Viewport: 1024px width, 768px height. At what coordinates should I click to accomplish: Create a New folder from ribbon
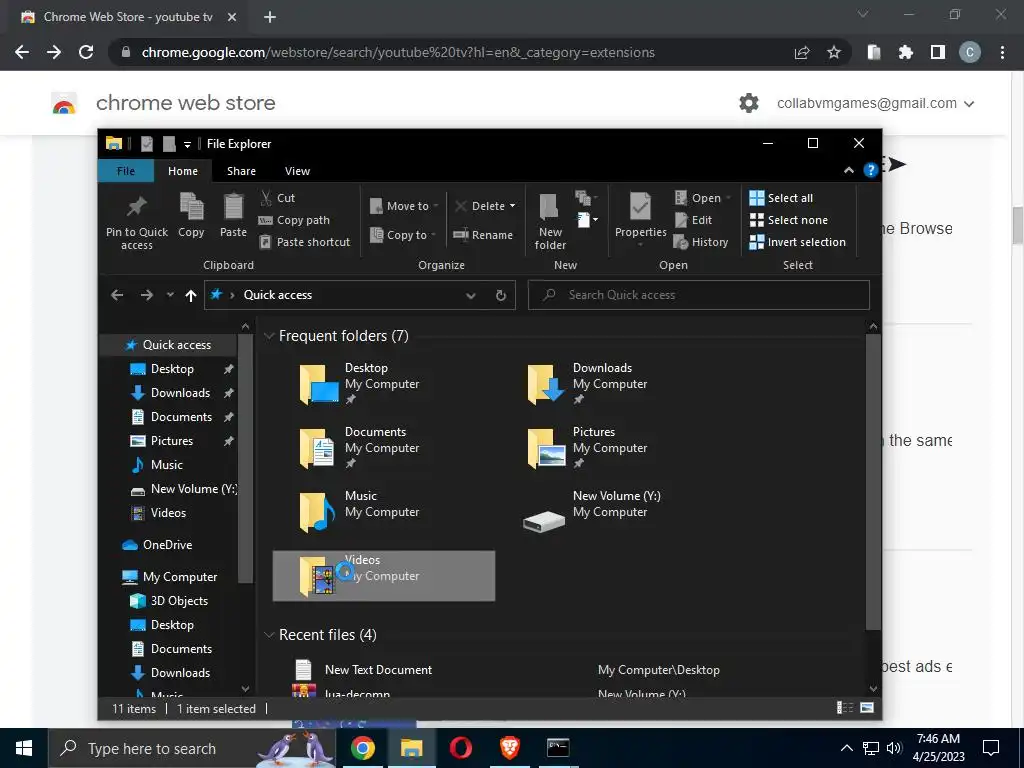coord(550,222)
